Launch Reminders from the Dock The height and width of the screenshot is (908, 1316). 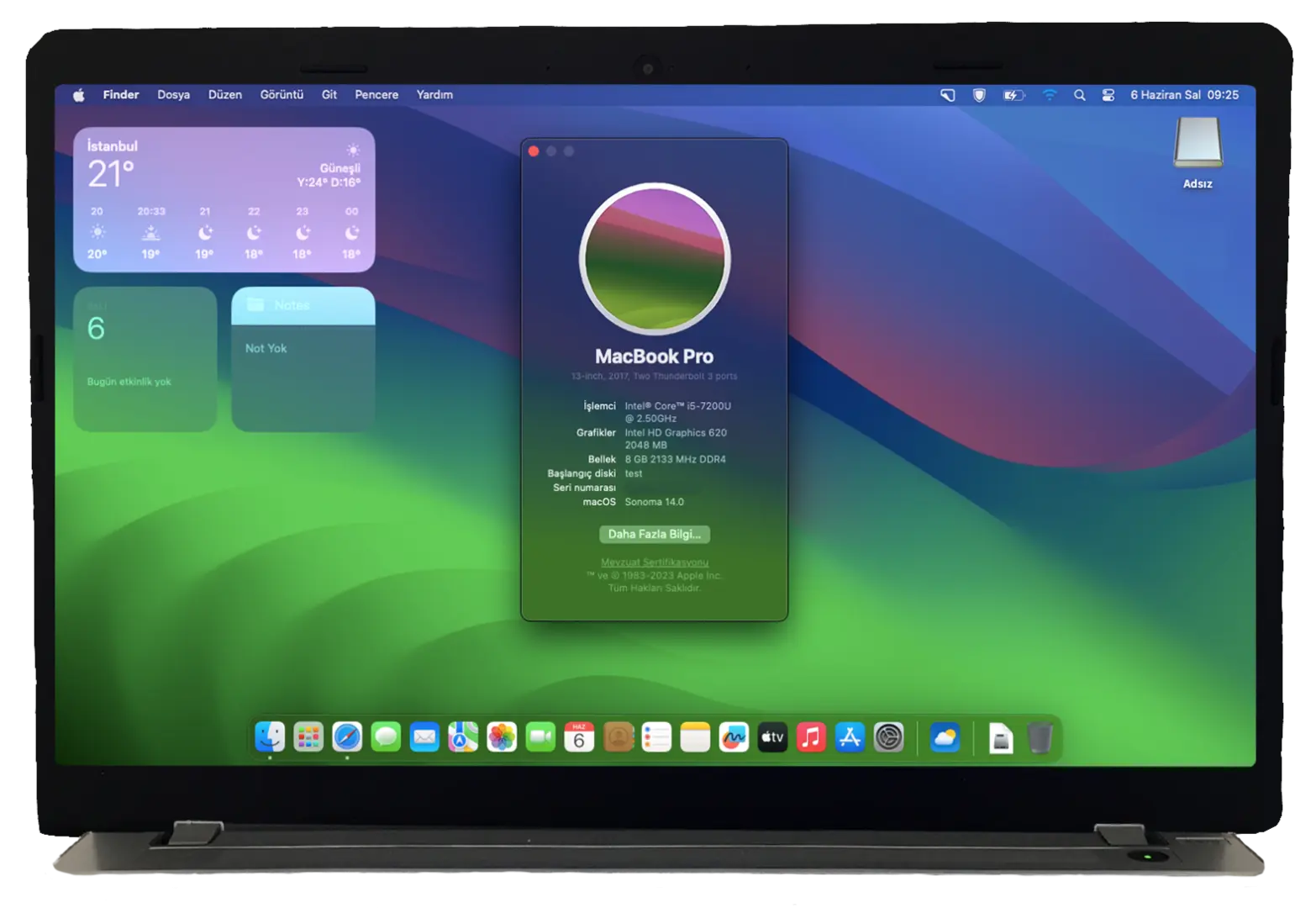click(x=656, y=737)
